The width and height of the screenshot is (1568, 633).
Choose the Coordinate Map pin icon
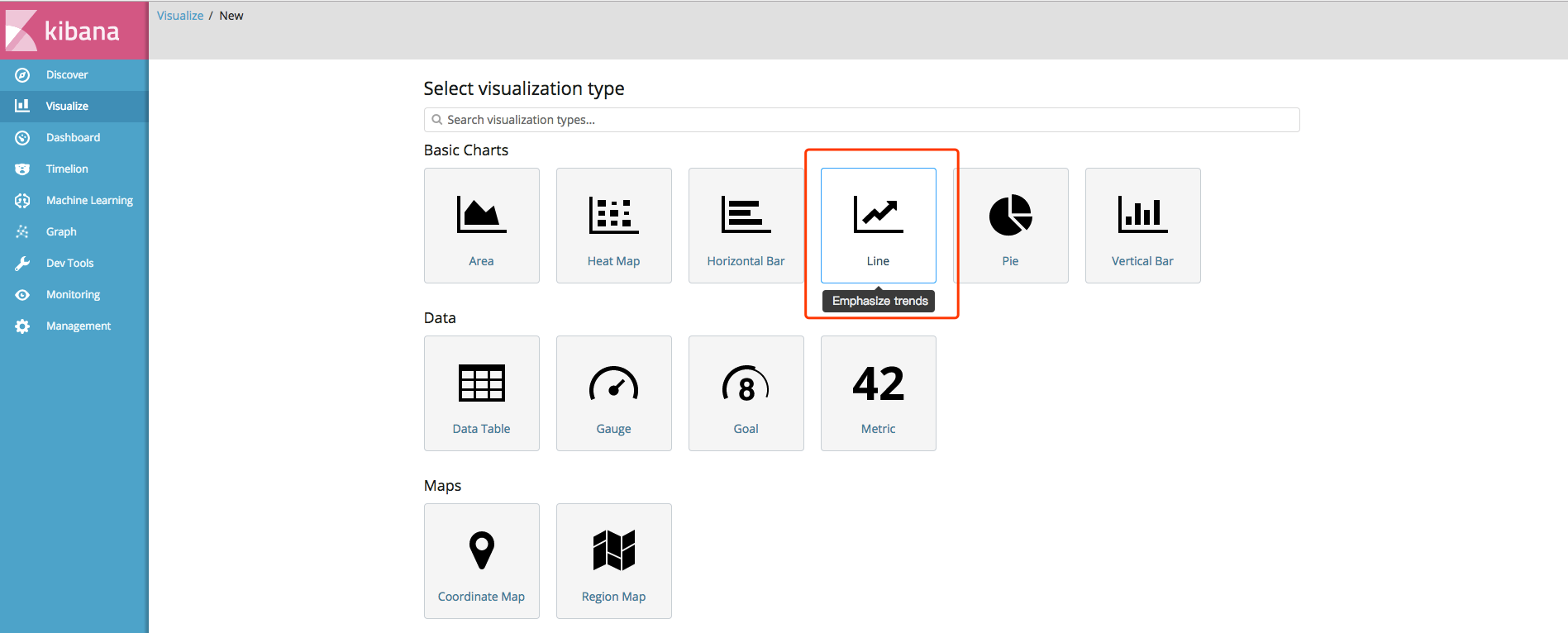pyautogui.click(x=481, y=550)
